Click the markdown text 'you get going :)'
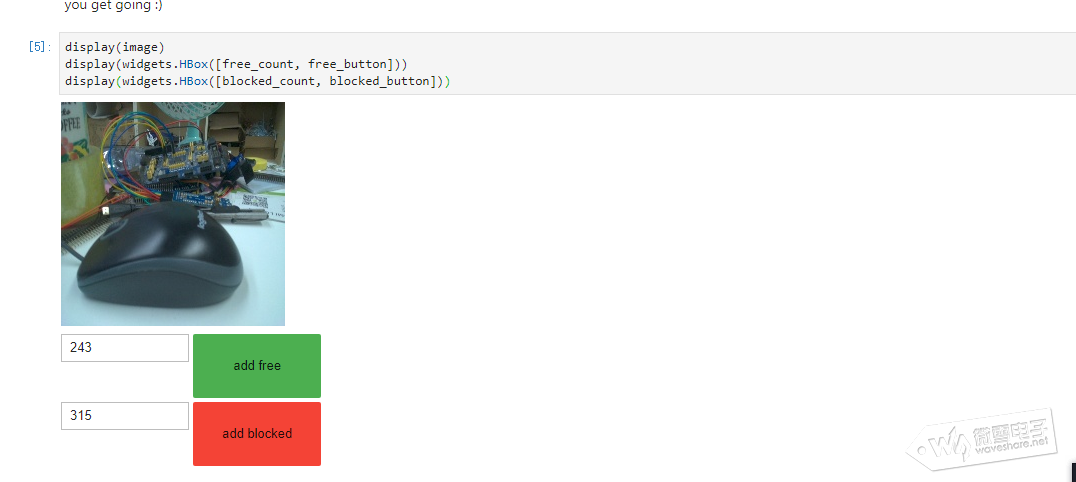This screenshot has width=1076, height=482. click(x=113, y=6)
